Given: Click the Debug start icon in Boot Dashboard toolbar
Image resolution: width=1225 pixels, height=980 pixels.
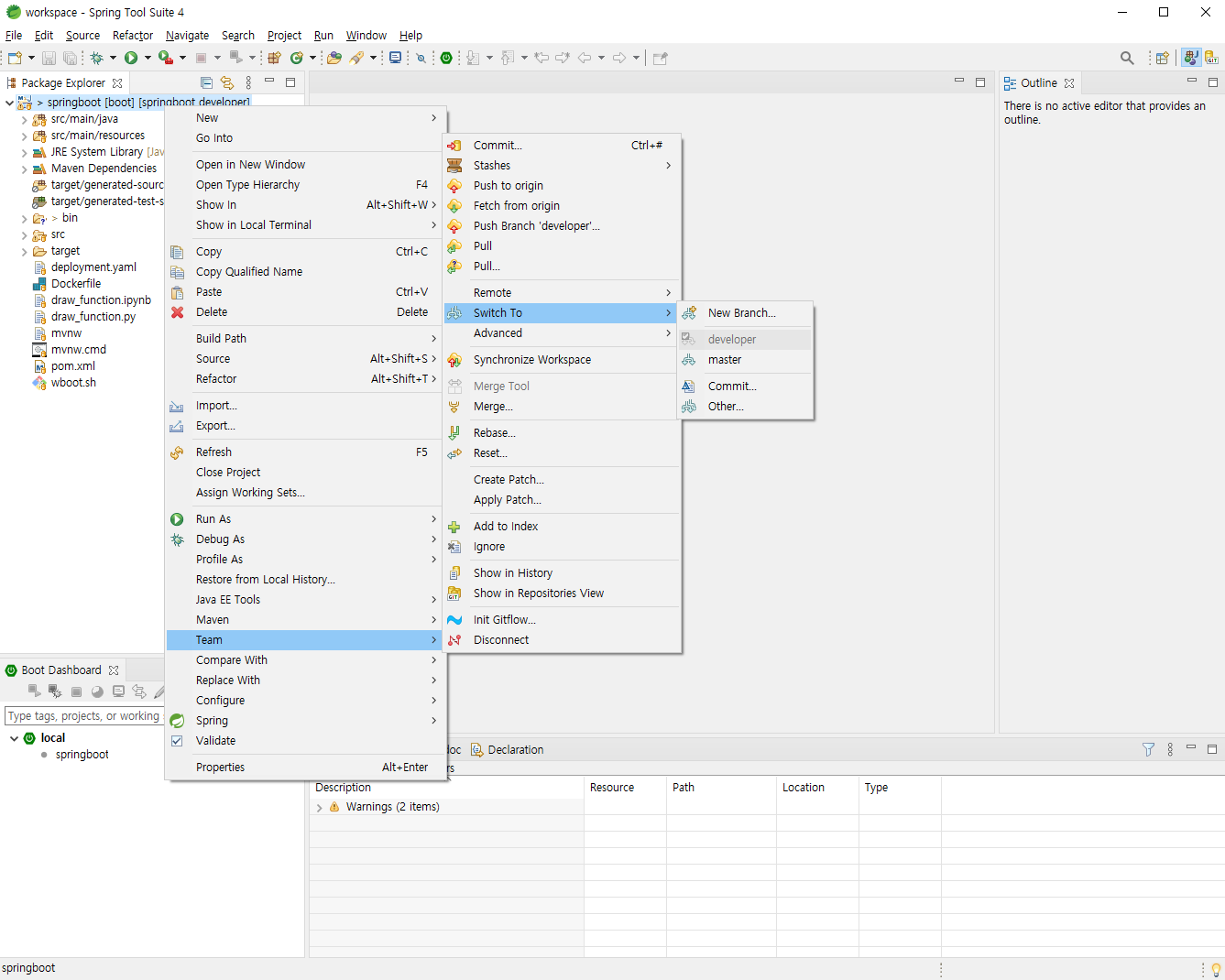Looking at the screenshot, I should [x=55, y=691].
